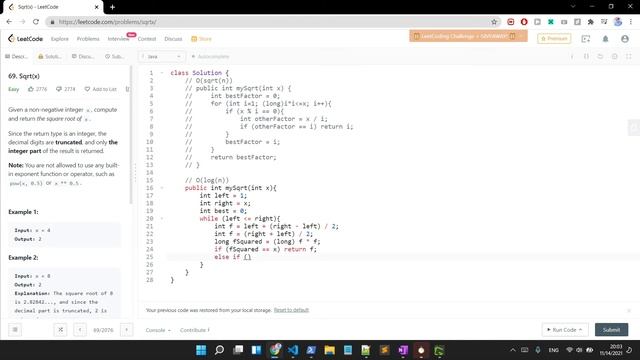Click the thumbs up like count 2776
The width and height of the screenshot is (640, 360).
click(x=38, y=89)
